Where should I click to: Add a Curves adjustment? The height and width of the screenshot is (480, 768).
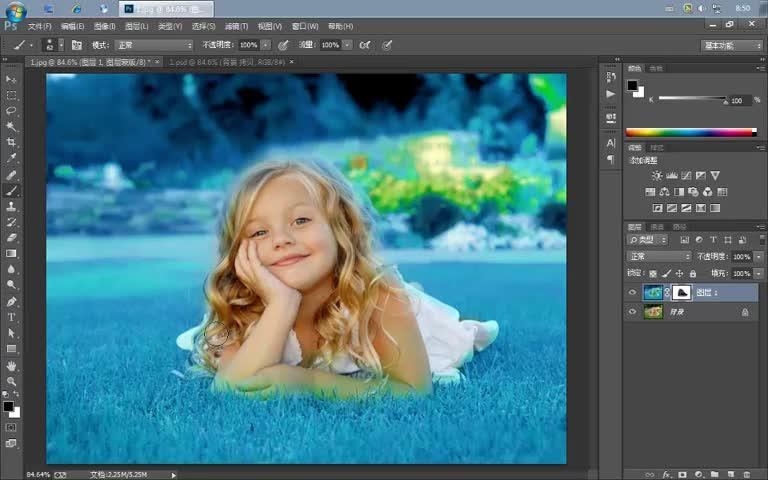point(686,175)
